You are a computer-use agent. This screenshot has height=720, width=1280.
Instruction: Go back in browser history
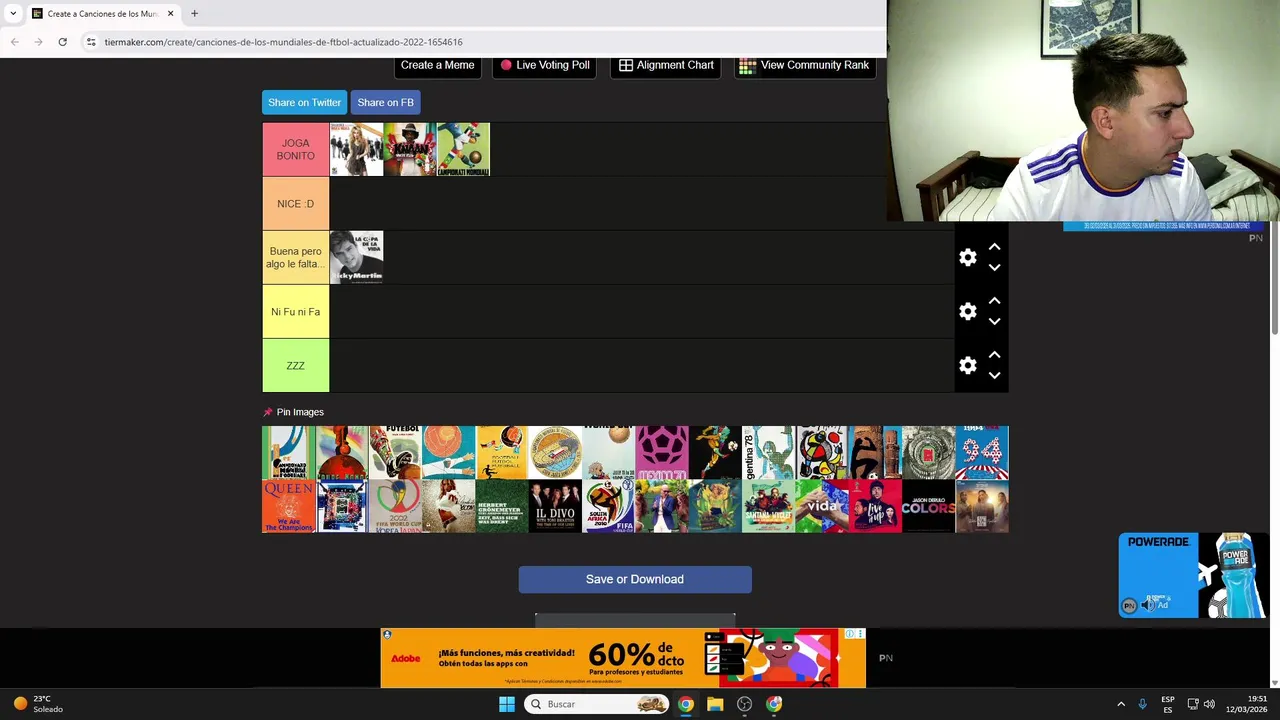pyautogui.click(x=15, y=42)
